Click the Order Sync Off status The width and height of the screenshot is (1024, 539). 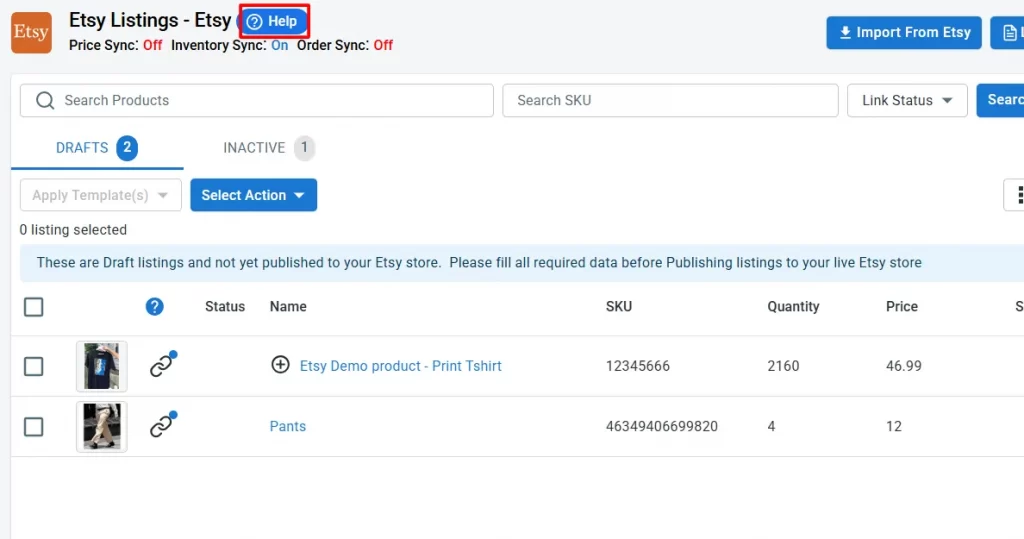click(x=383, y=45)
